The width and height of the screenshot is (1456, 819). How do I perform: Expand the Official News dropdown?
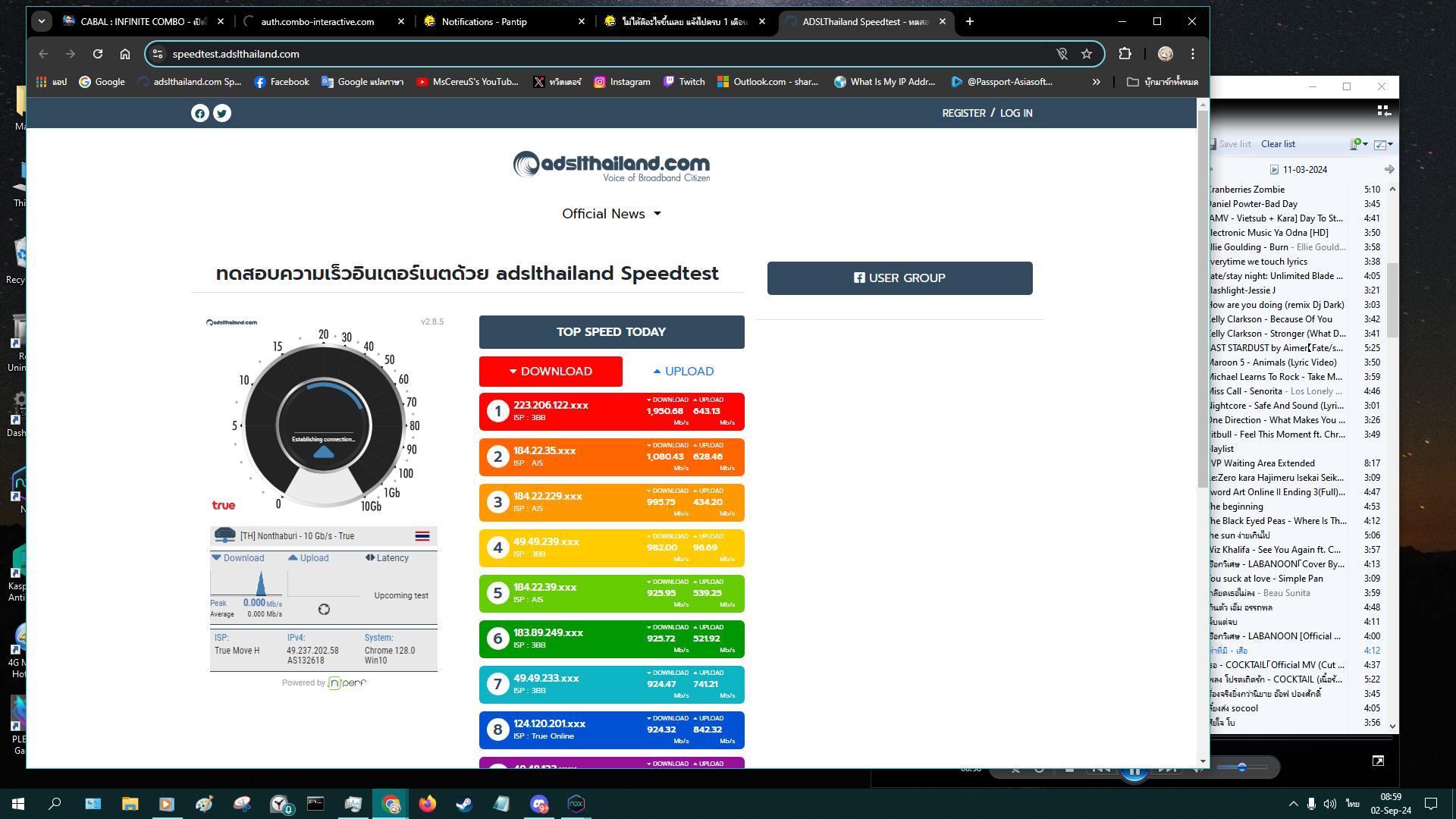pyautogui.click(x=611, y=214)
